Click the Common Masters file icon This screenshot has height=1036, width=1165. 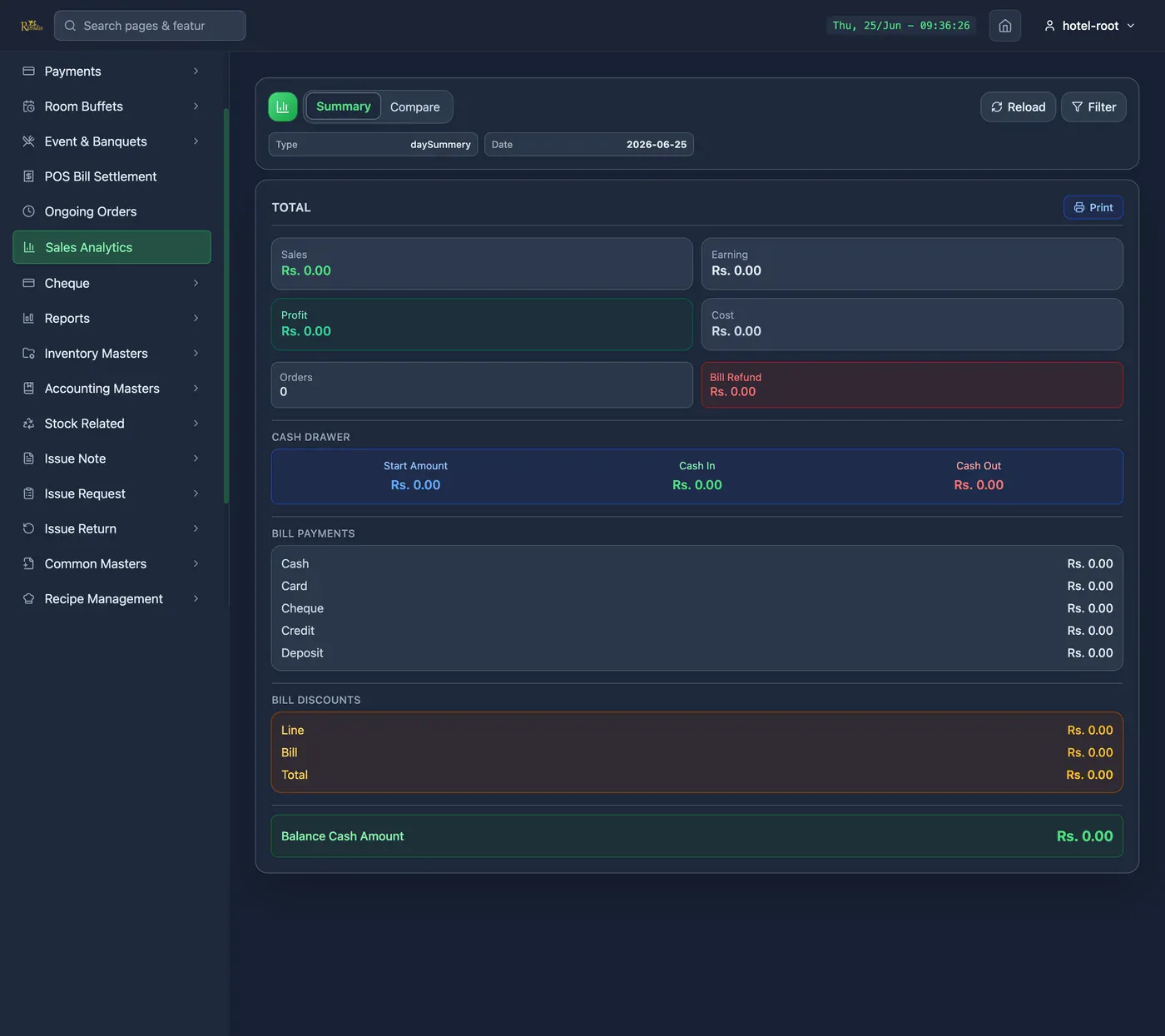tap(28, 563)
